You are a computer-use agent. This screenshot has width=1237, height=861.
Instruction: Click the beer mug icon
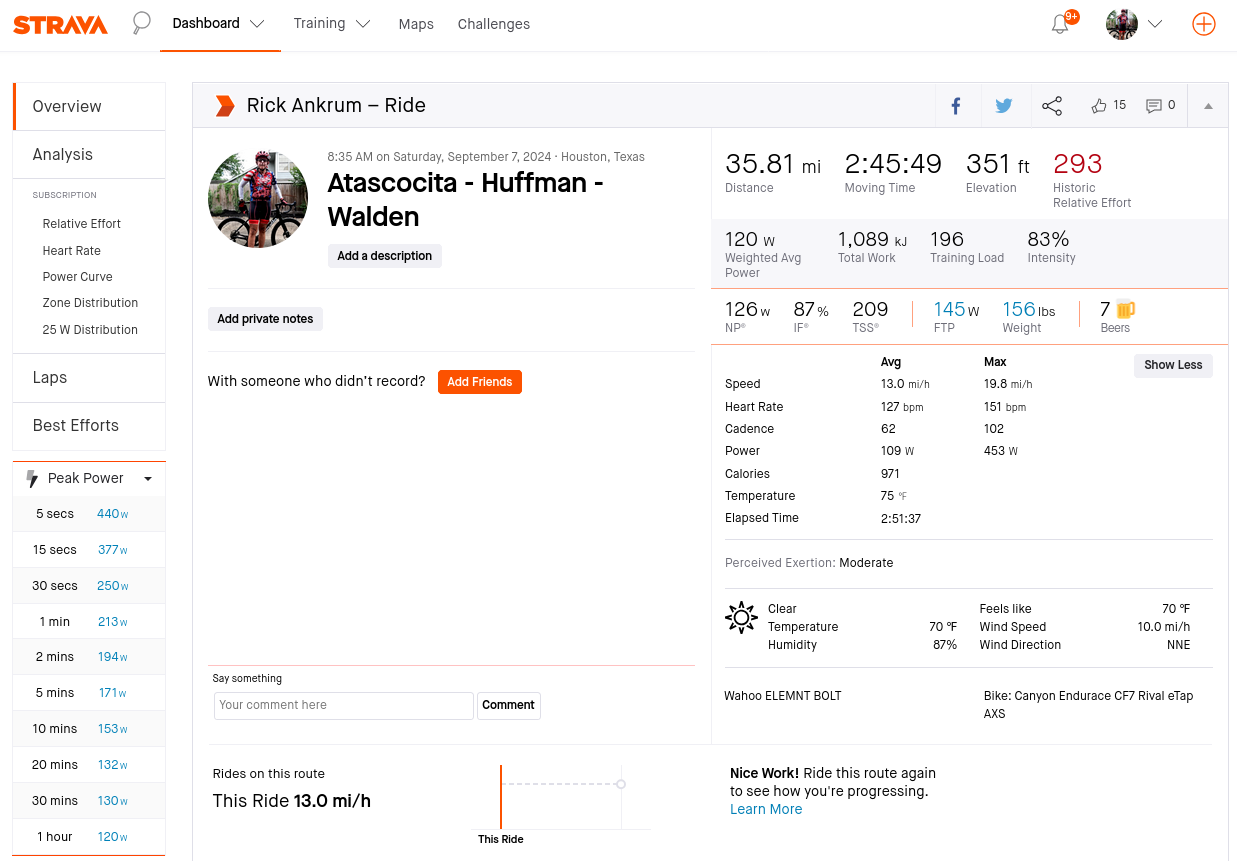click(1126, 309)
